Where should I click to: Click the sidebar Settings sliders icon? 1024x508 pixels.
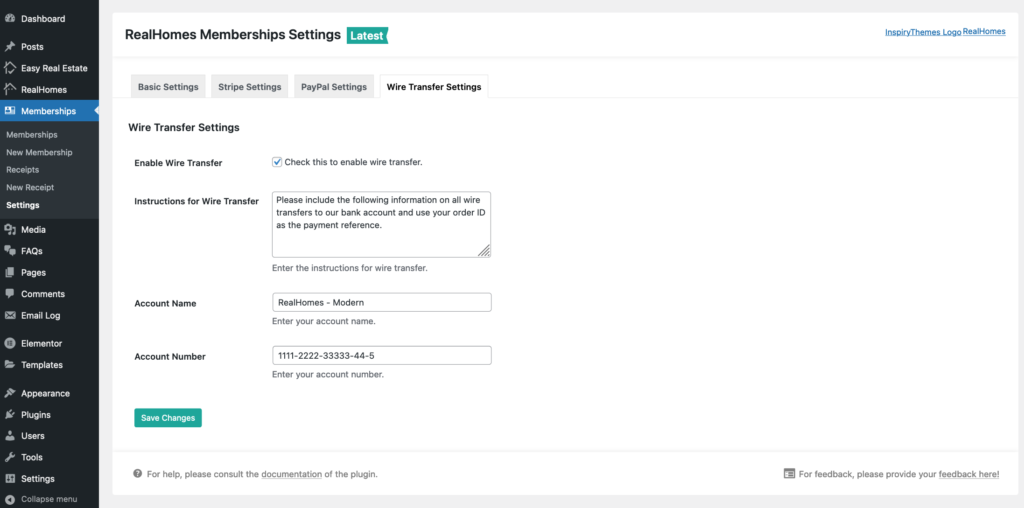pos(10,479)
